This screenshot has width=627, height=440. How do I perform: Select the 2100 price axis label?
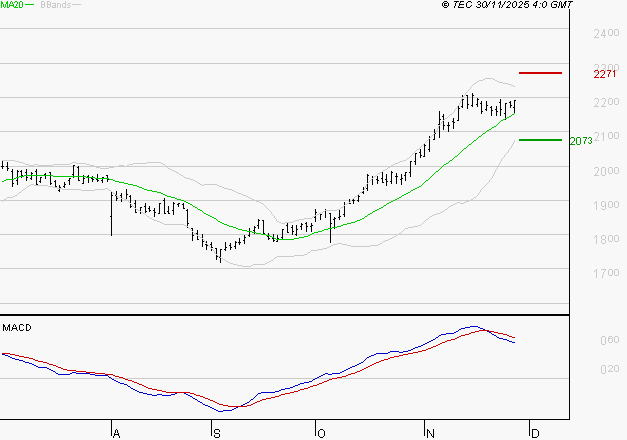pyautogui.click(x=606, y=136)
